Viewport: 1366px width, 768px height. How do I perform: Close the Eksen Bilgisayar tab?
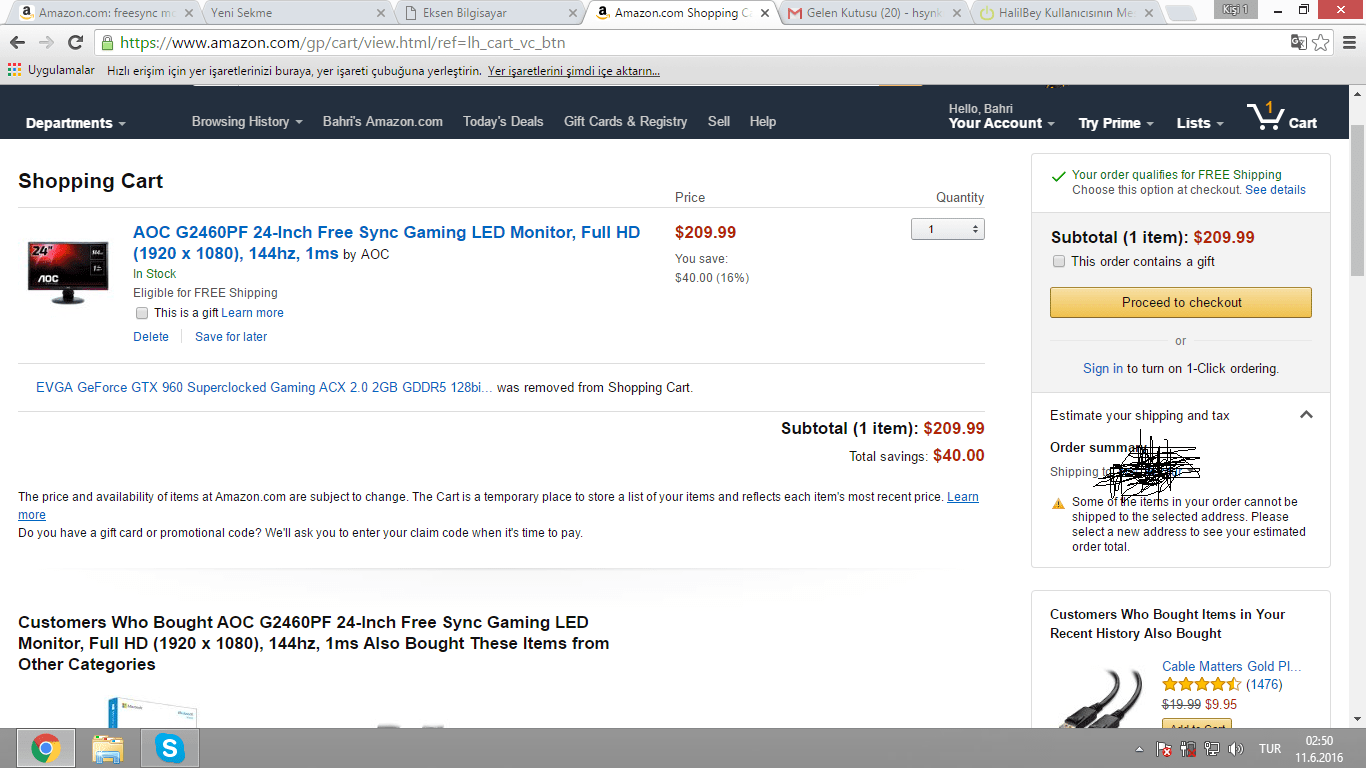573,13
